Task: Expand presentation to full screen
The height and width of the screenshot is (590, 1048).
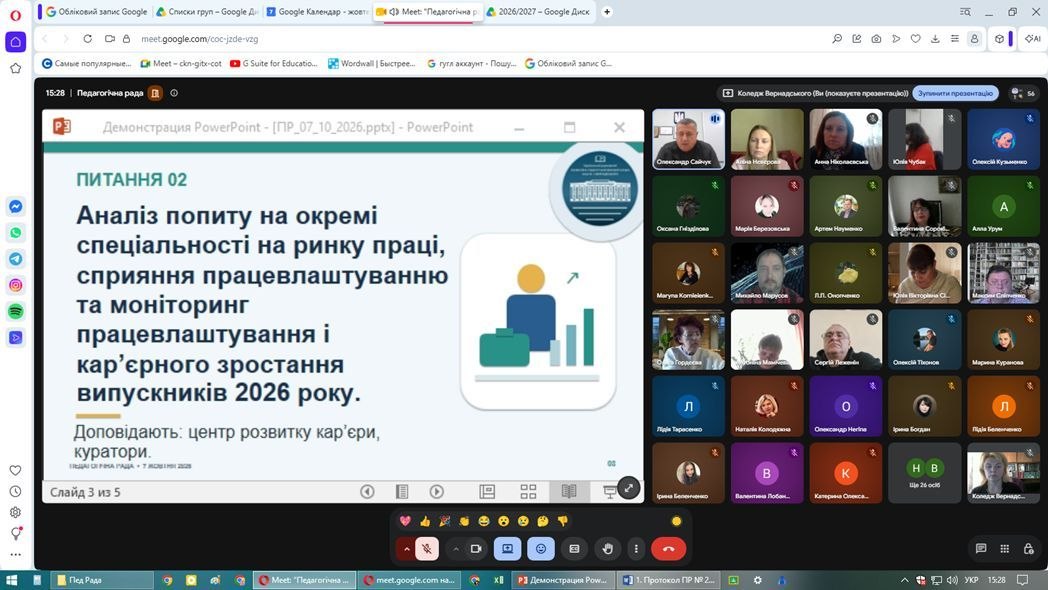Action: [x=628, y=488]
